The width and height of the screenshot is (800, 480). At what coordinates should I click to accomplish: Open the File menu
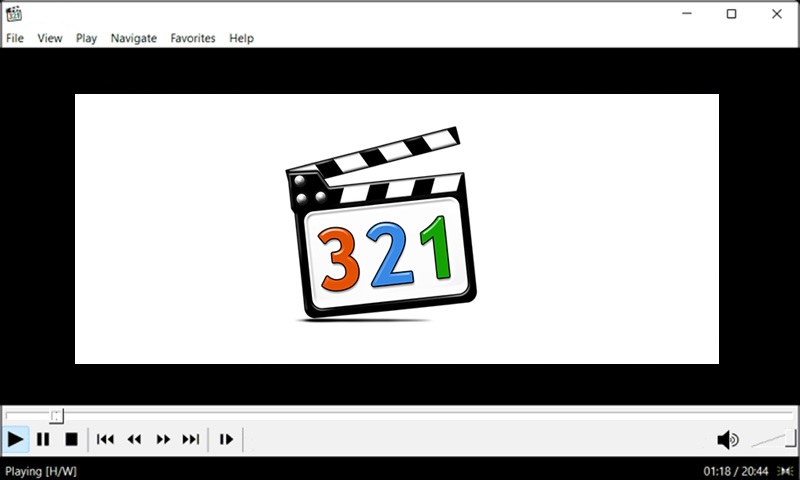pyautogui.click(x=15, y=38)
